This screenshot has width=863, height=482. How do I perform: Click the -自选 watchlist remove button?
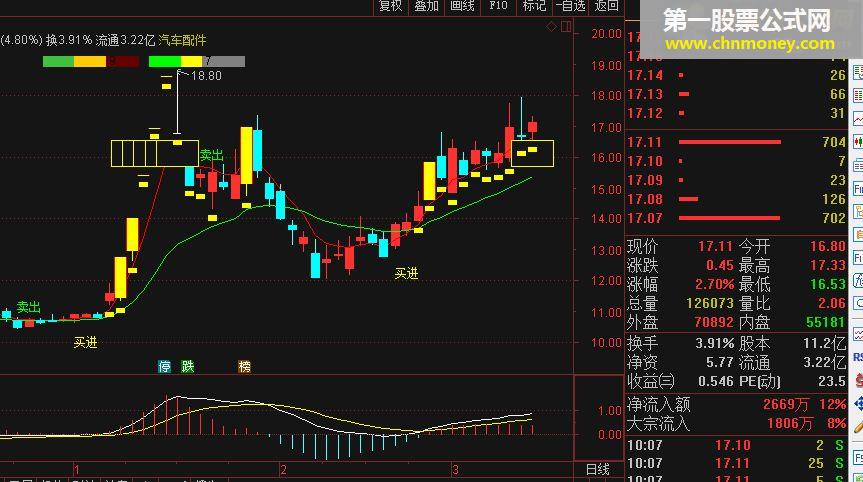570,6
